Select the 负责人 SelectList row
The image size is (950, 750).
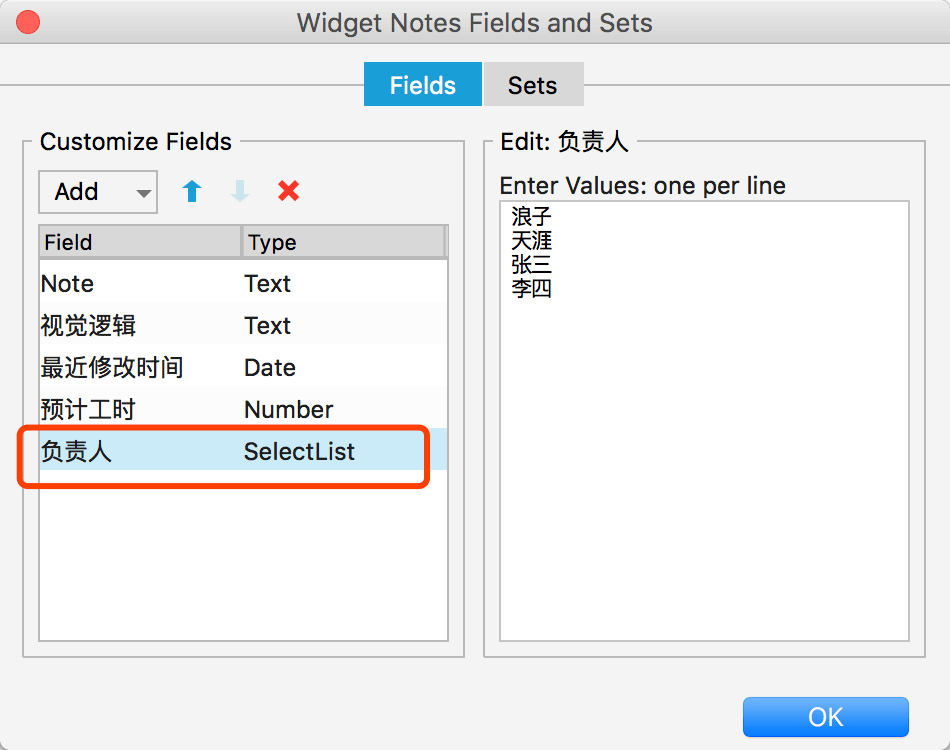[x=244, y=451]
